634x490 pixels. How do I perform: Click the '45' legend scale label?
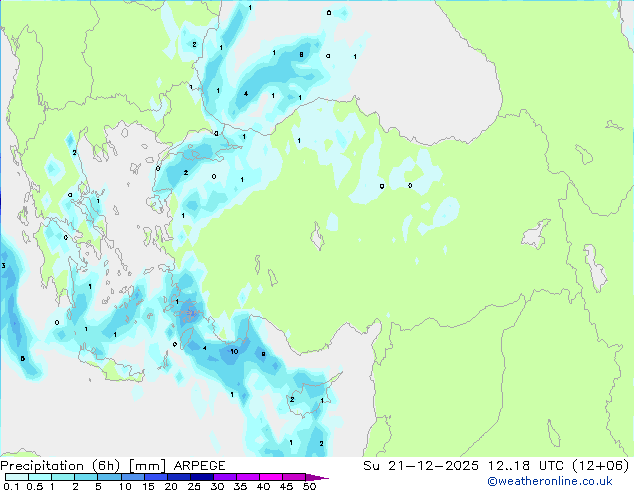pos(286,486)
